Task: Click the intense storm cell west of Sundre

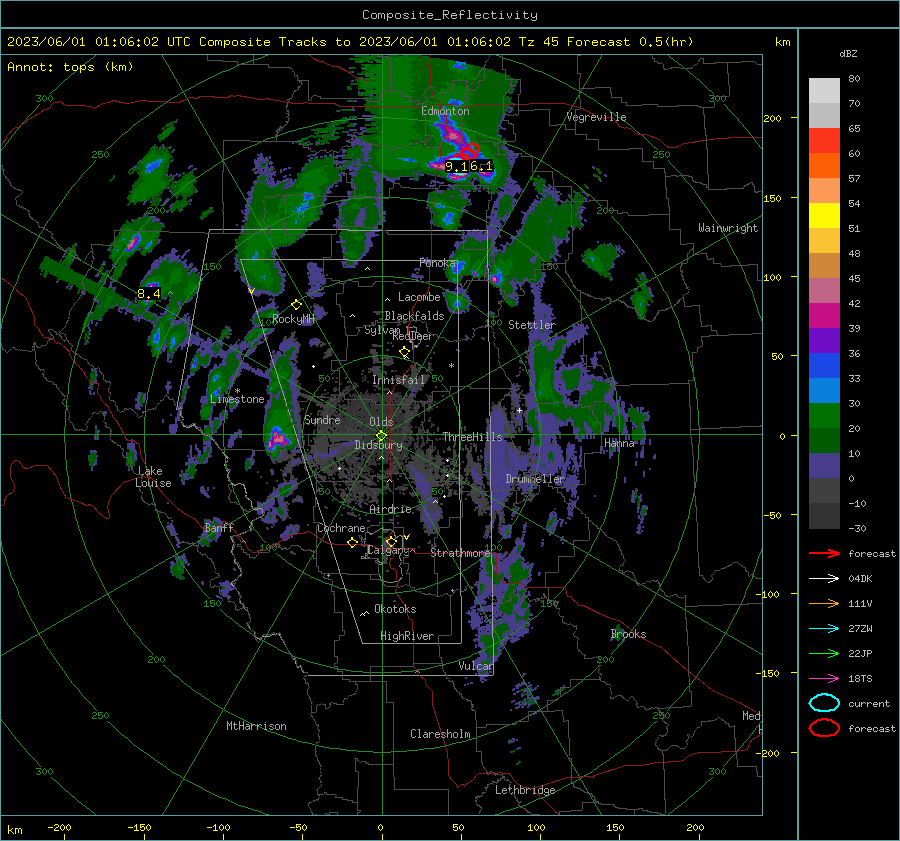Action: (278, 438)
